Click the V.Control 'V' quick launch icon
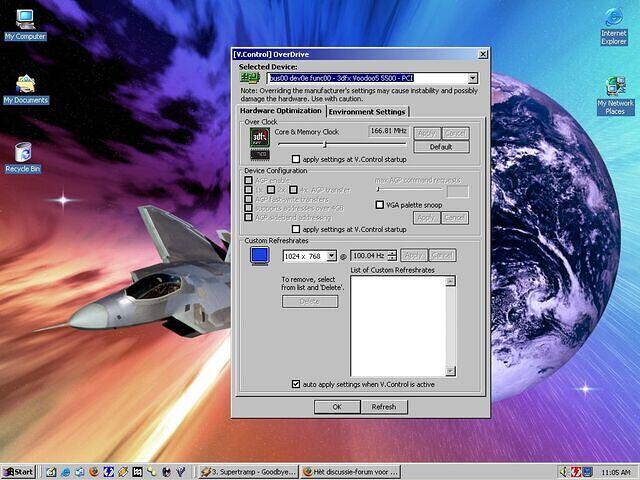Image resolution: width=640 pixels, height=480 pixels. [x=180, y=472]
